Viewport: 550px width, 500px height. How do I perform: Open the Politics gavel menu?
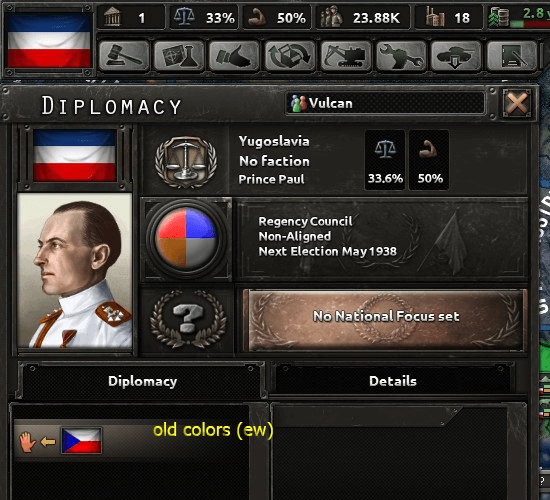(124, 56)
